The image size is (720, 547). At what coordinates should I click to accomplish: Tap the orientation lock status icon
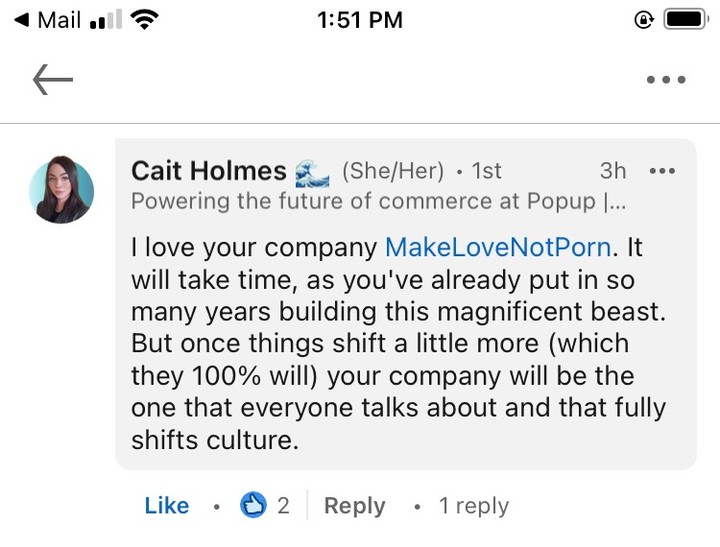(x=644, y=20)
